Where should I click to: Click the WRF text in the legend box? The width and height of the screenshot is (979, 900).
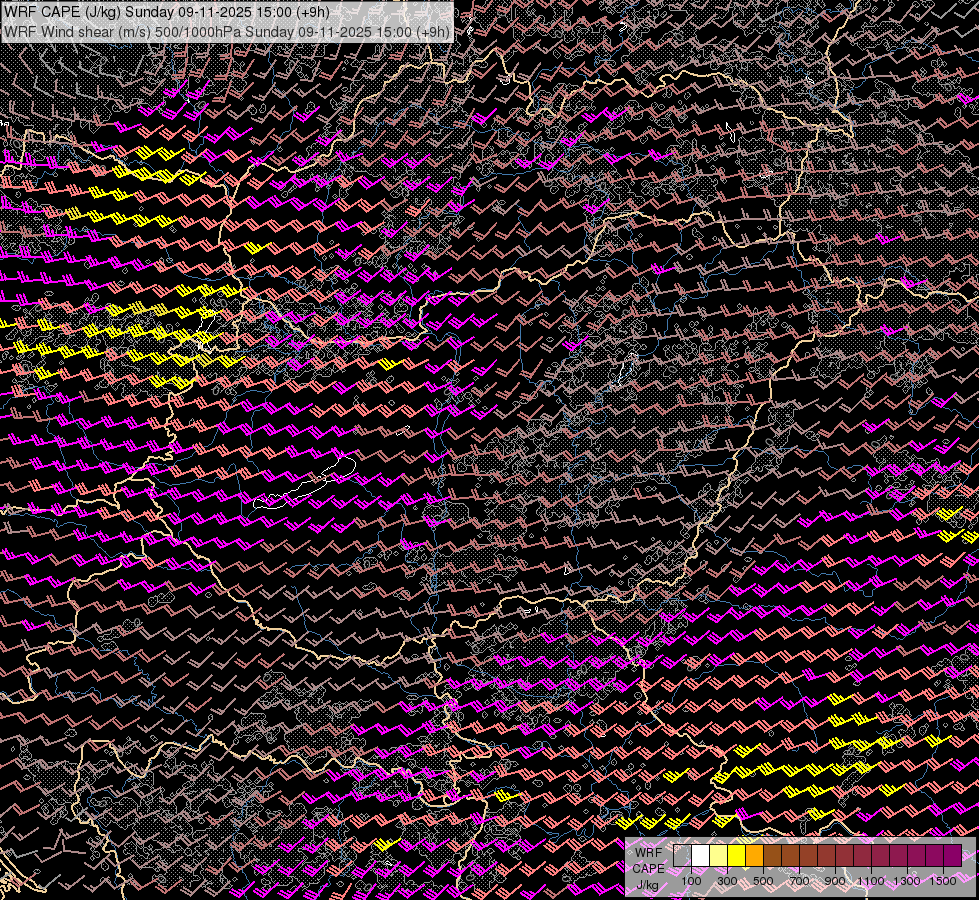(x=648, y=853)
